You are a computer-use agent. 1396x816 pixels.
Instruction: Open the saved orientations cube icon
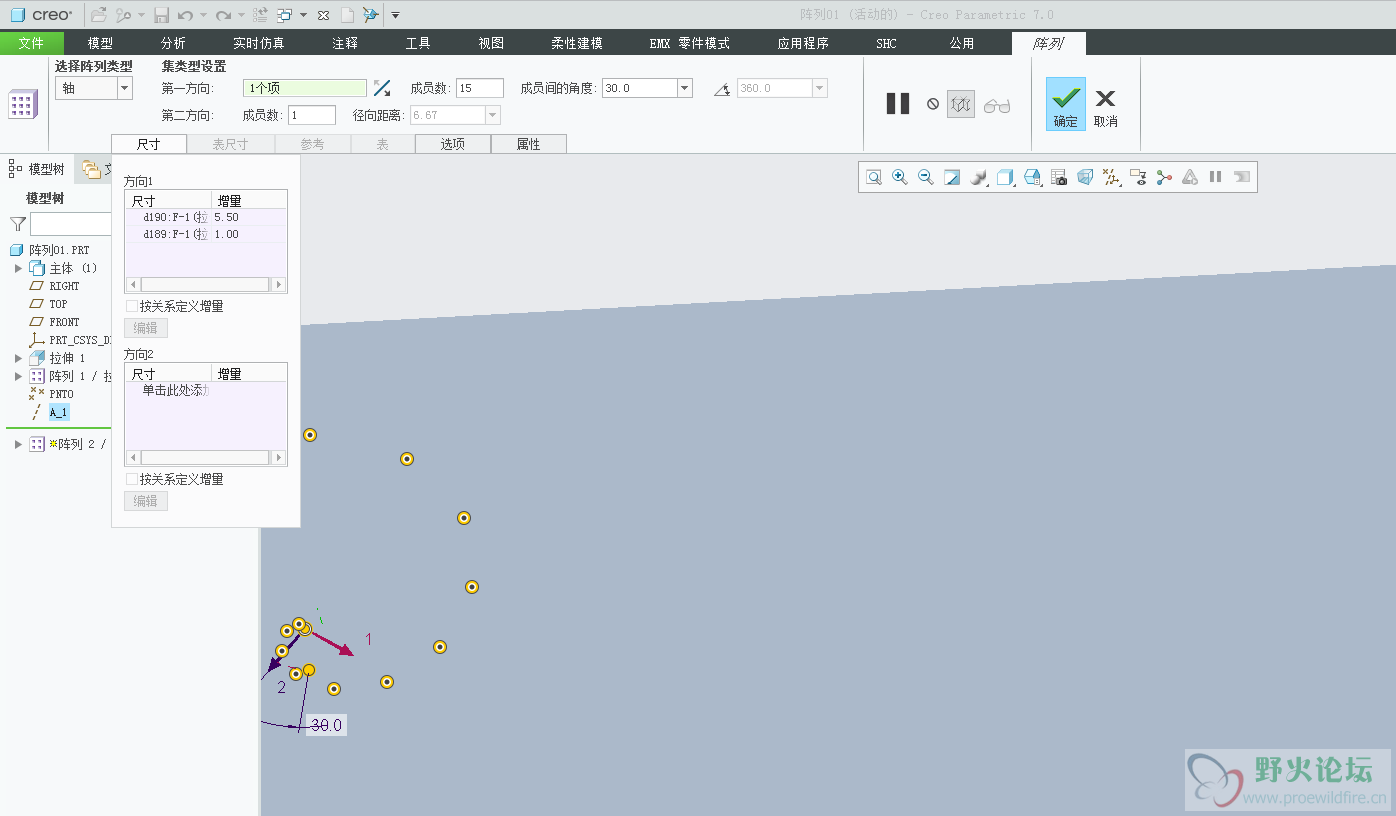point(1006,177)
